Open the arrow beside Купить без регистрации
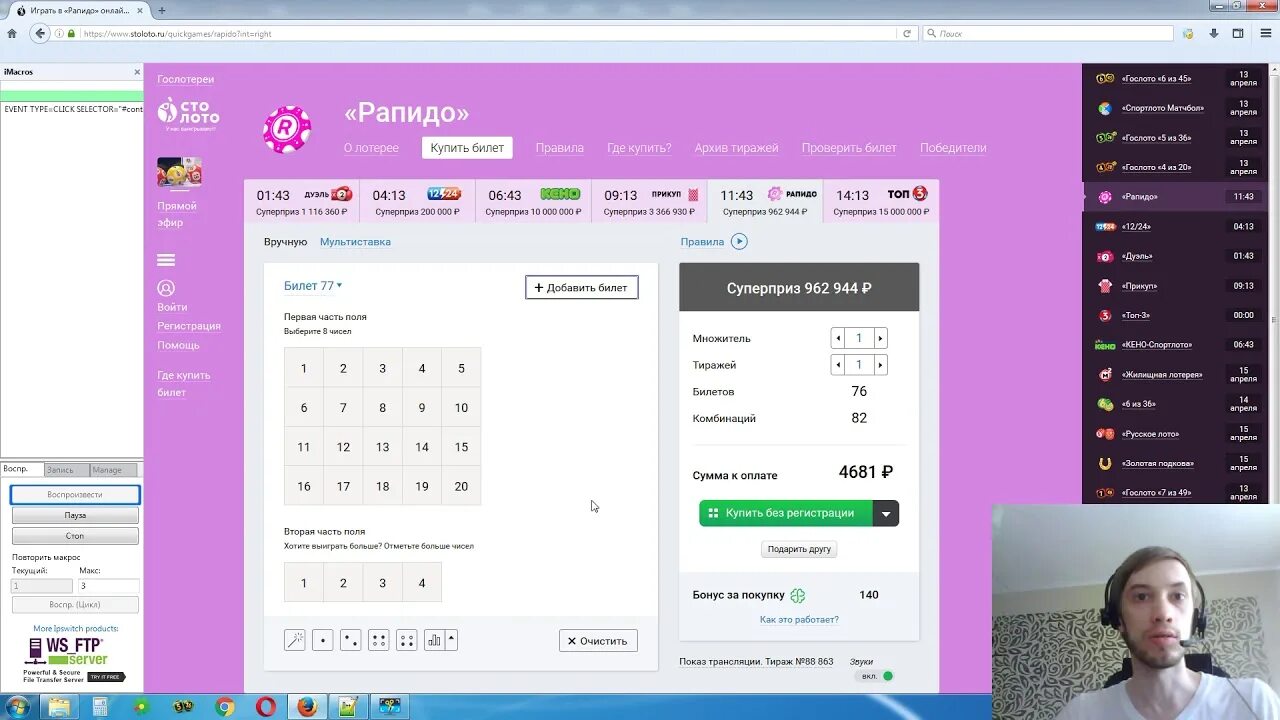1280x720 pixels. pyautogui.click(x=885, y=513)
